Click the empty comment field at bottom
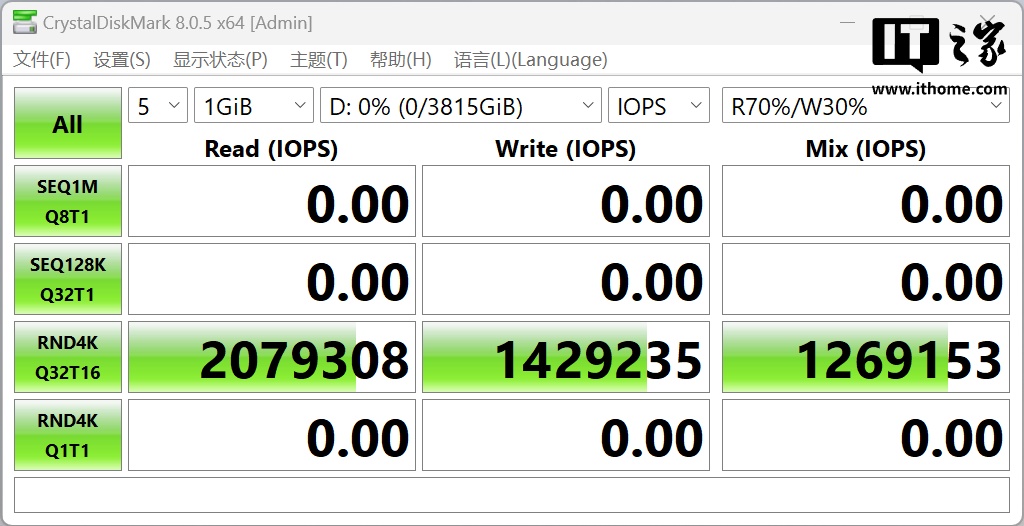The height and width of the screenshot is (526, 1024). (x=511, y=494)
